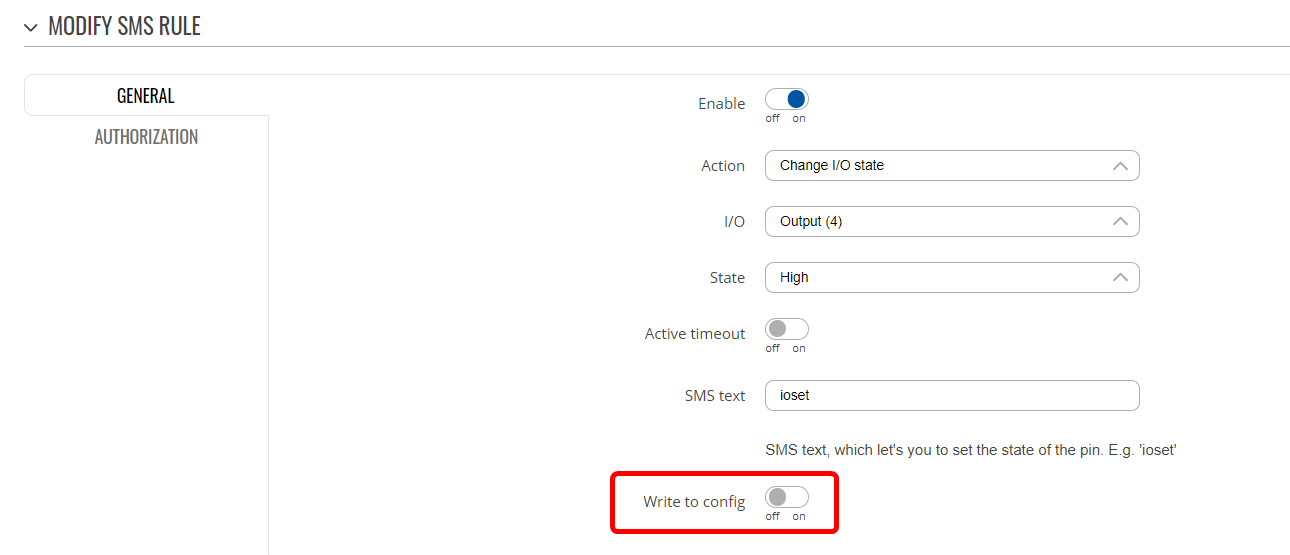Focus the SMS text field containing ioset
The width and height of the screenshot is (1290, 555).
(x=952, y=395)
